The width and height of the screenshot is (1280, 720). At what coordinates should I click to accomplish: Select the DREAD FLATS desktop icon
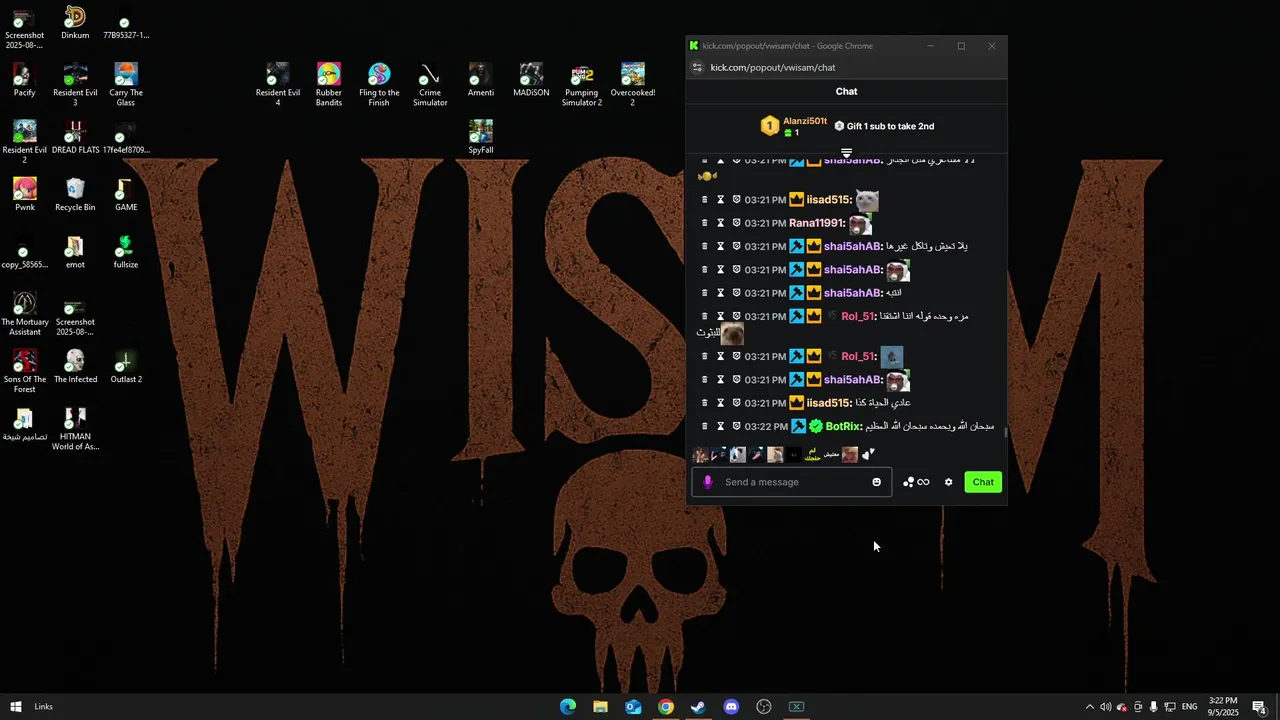pyautogui.click(x=75, y=137)
